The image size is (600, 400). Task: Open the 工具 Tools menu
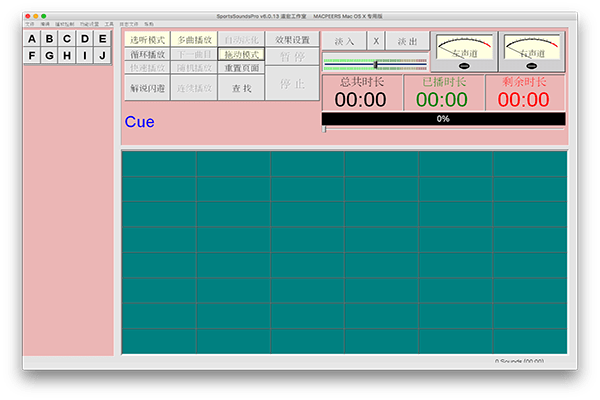[x=109, y=24]
